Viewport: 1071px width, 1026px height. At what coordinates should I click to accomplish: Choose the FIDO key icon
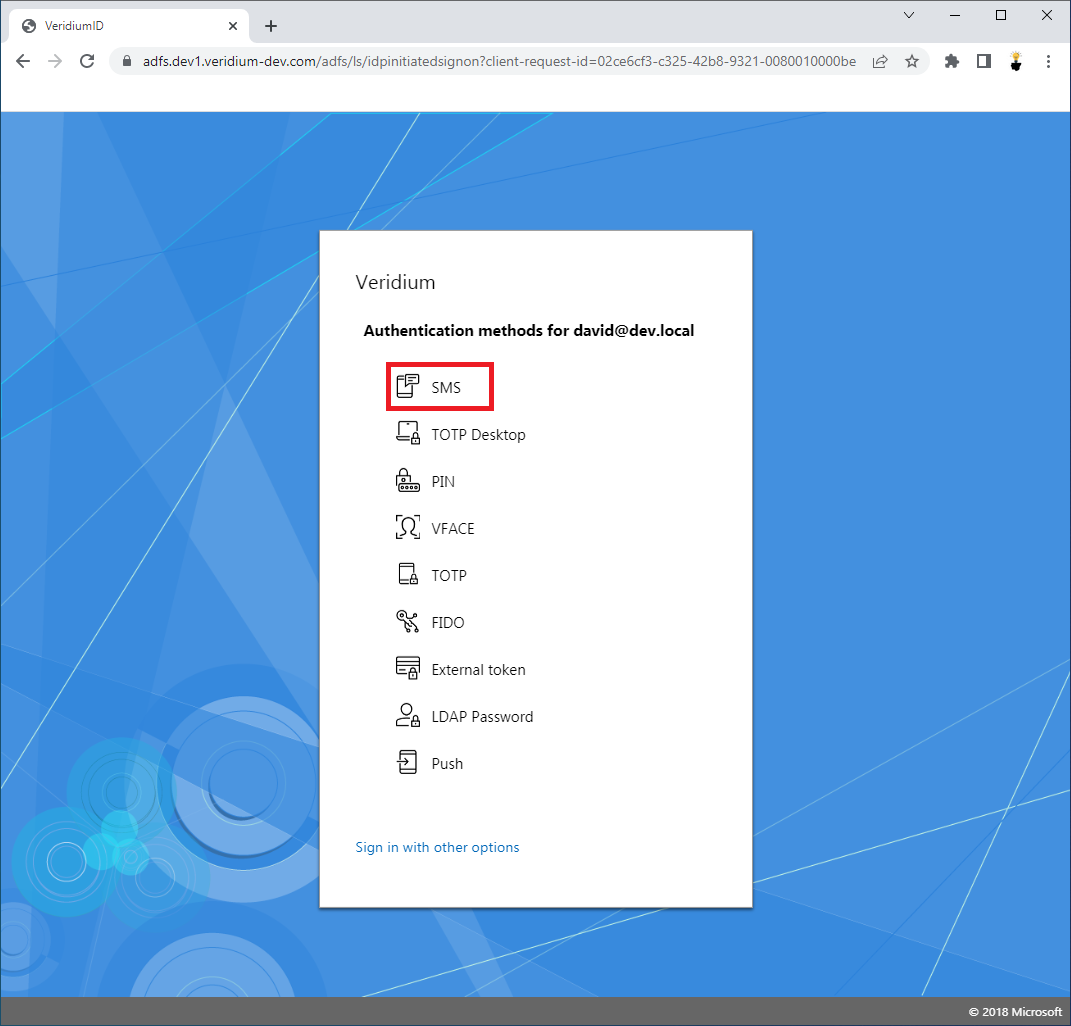(408, 622)
